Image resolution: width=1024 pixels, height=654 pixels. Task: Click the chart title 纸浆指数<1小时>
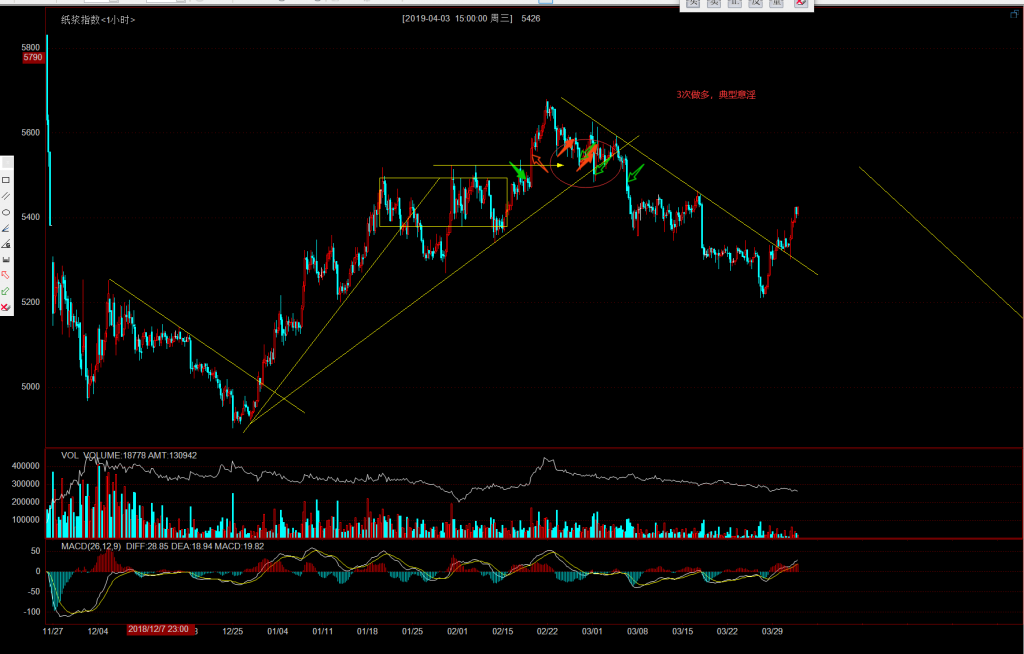[97, 19]
